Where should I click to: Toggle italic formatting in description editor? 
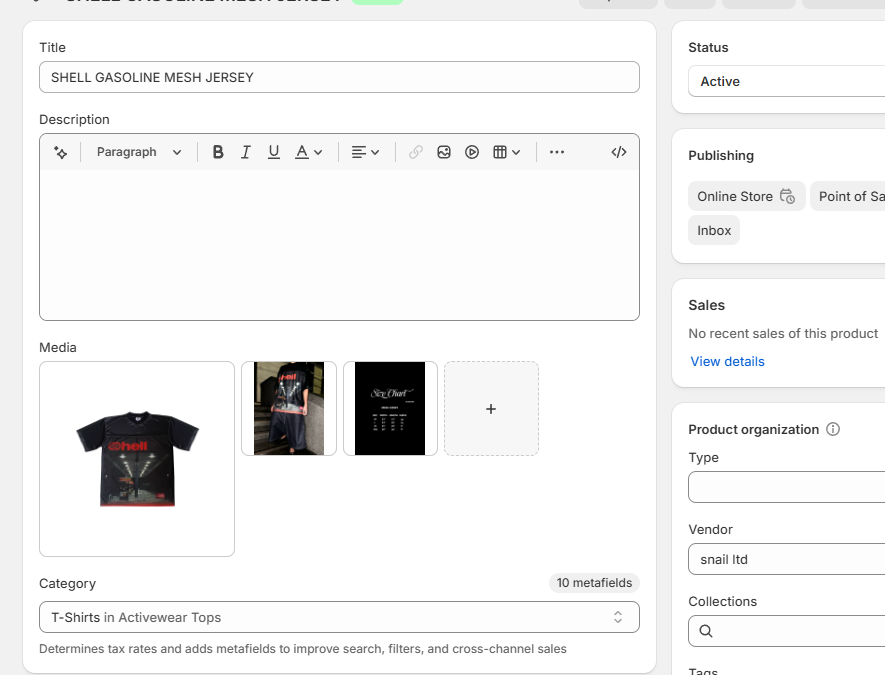point(246,152)
